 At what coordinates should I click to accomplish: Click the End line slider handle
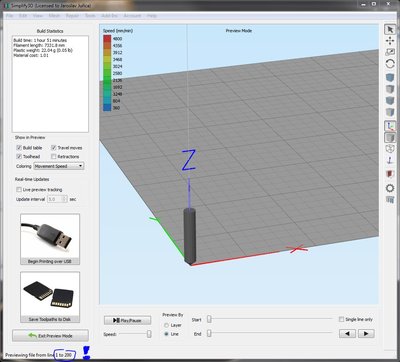pyautogui.click(x=209, y=333)
